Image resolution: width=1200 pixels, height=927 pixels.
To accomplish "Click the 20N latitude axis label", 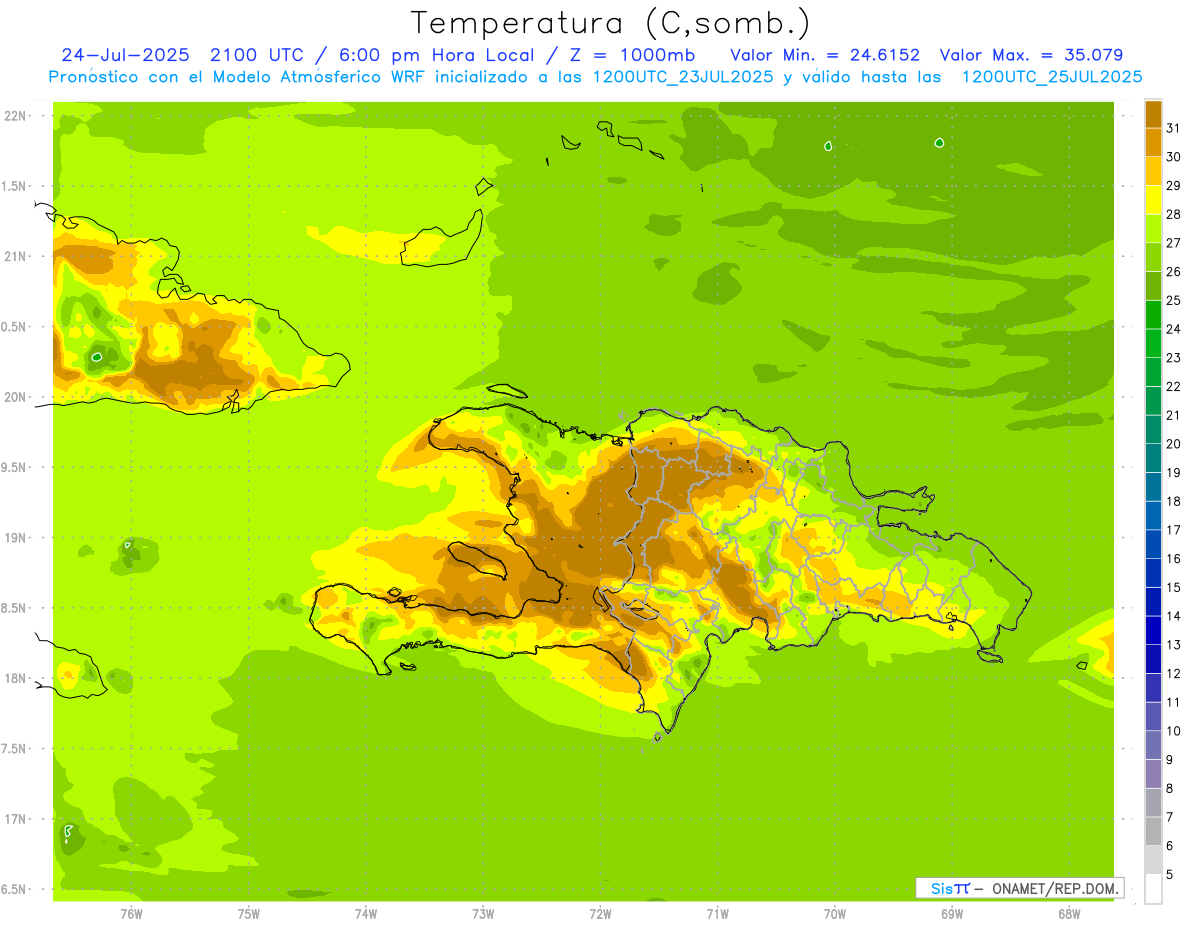I will tap(17, 397).
